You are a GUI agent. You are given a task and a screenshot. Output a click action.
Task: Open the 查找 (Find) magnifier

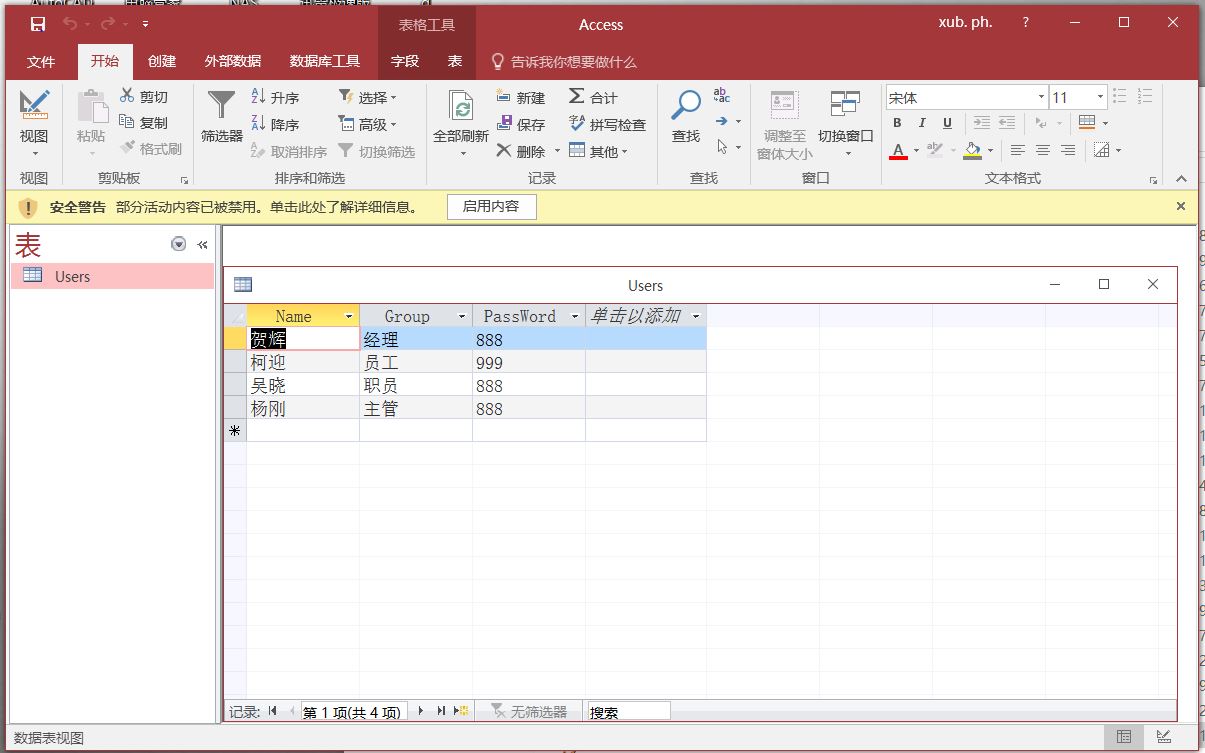point(686,116)
